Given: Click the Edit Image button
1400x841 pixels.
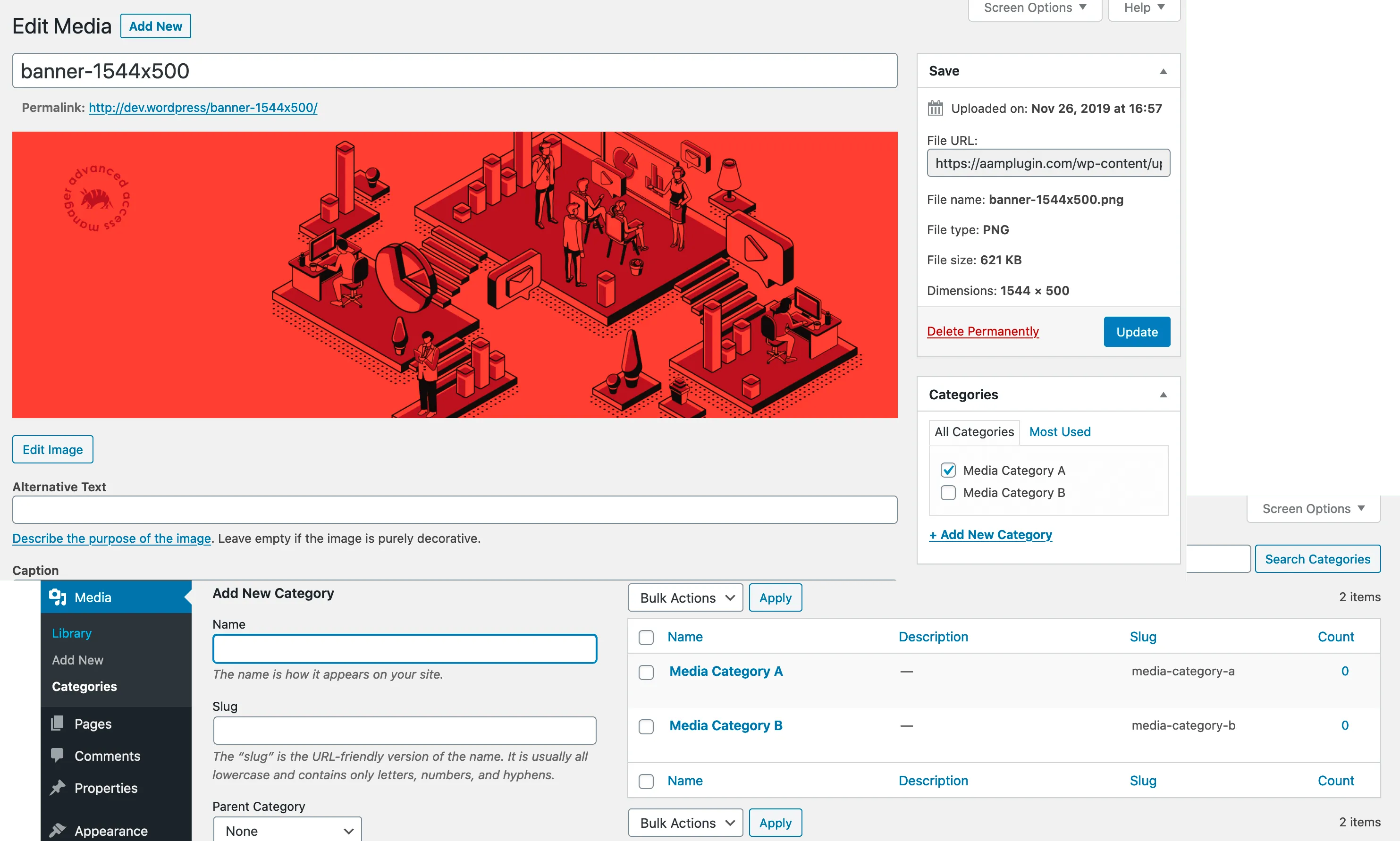Looking at the screenshot, I should [x=53, y=449].
